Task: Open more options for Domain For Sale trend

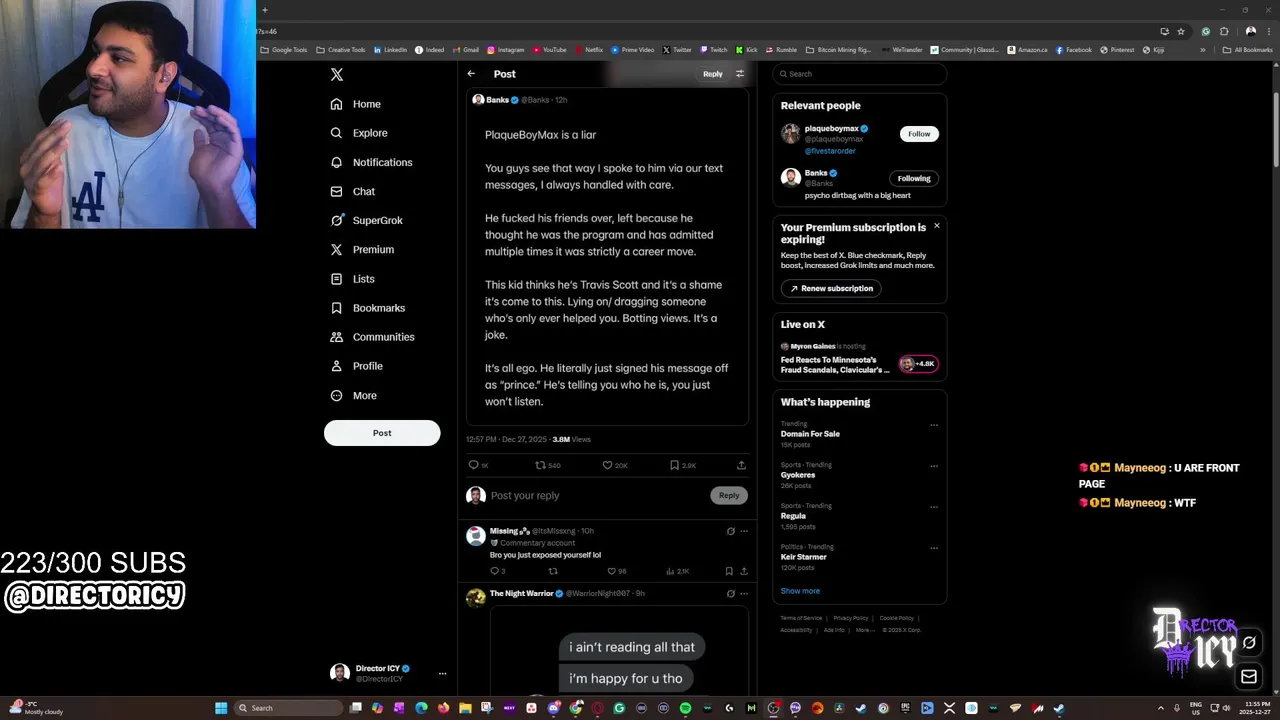Action: (934, 425)
